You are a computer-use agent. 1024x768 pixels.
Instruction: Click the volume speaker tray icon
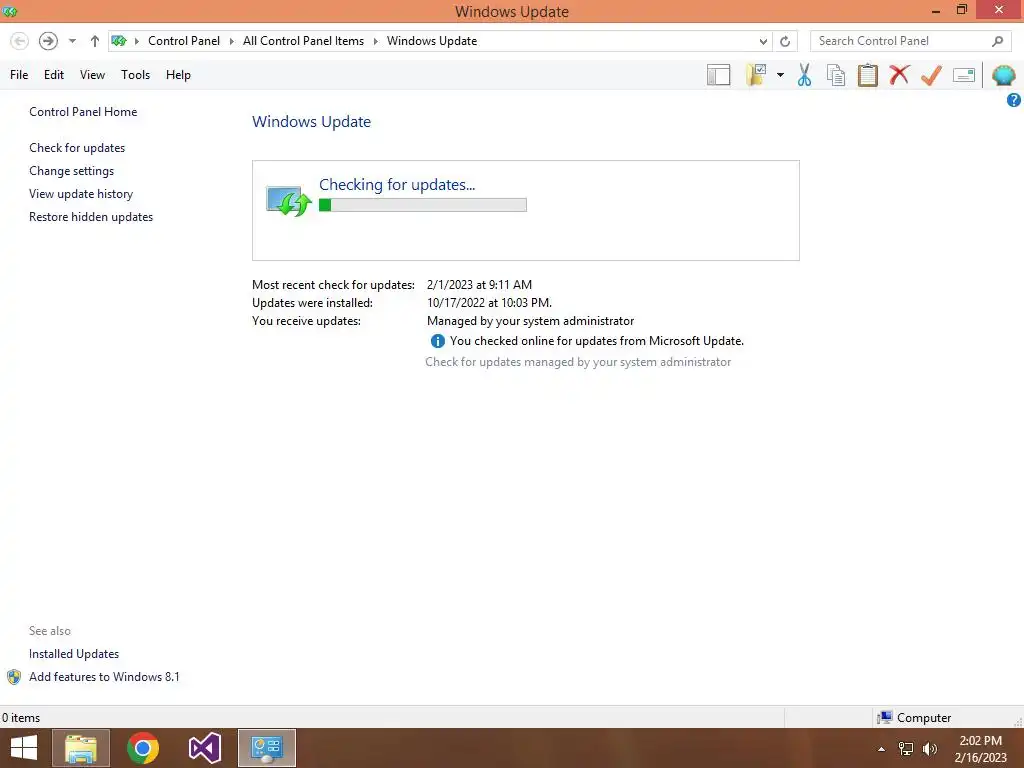[x=929, y=749]
